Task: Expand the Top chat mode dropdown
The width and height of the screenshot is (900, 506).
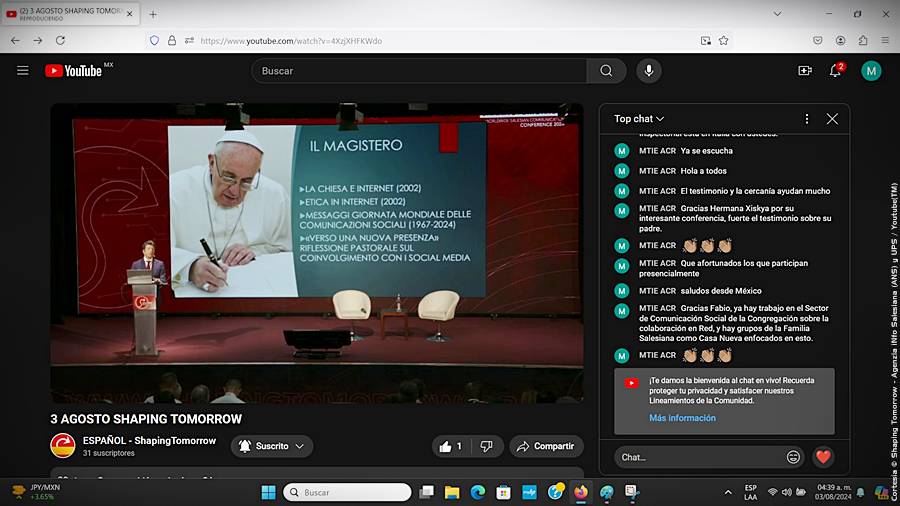Action: (x=639, y=119)
